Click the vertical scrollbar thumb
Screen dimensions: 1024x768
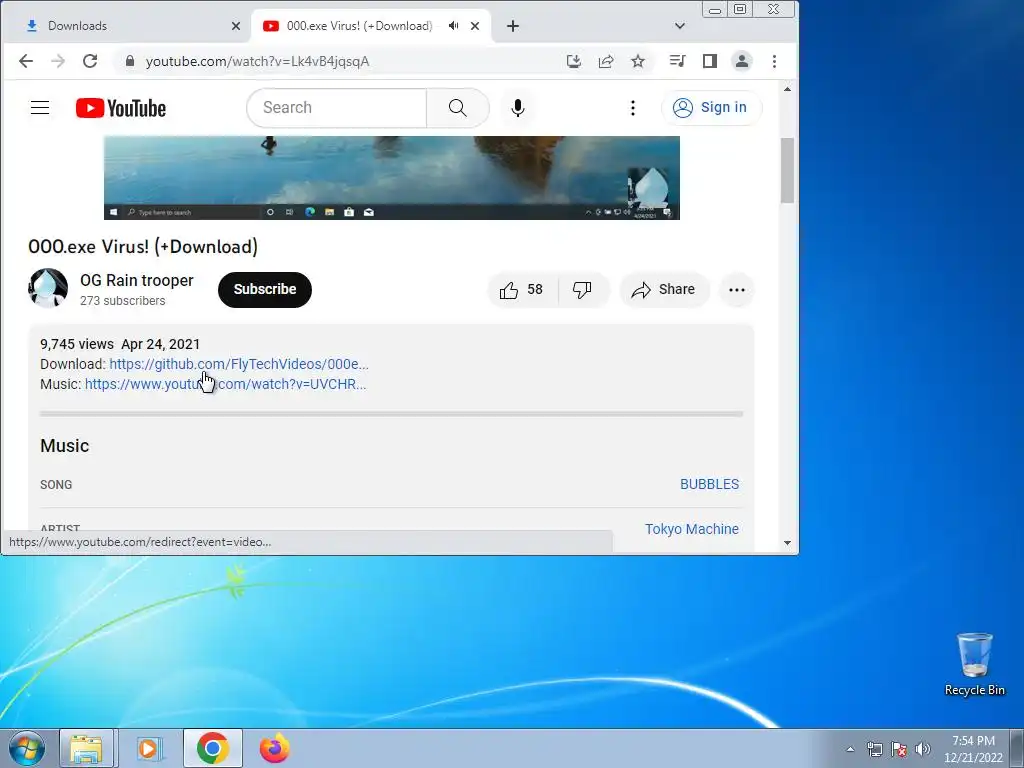click(787, 170)
